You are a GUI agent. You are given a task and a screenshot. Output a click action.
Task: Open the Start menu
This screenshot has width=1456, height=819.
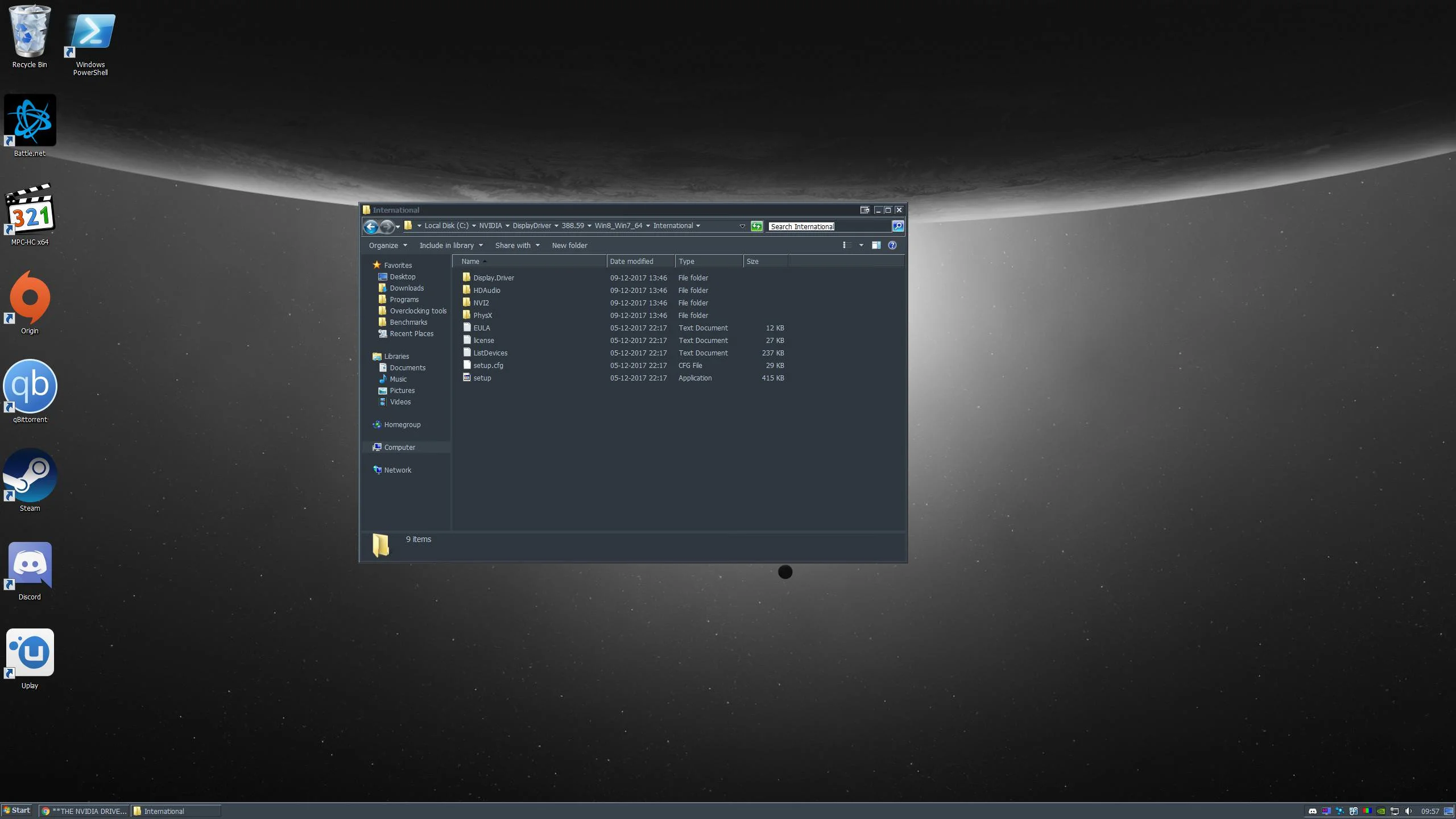(x=17, y=810)
